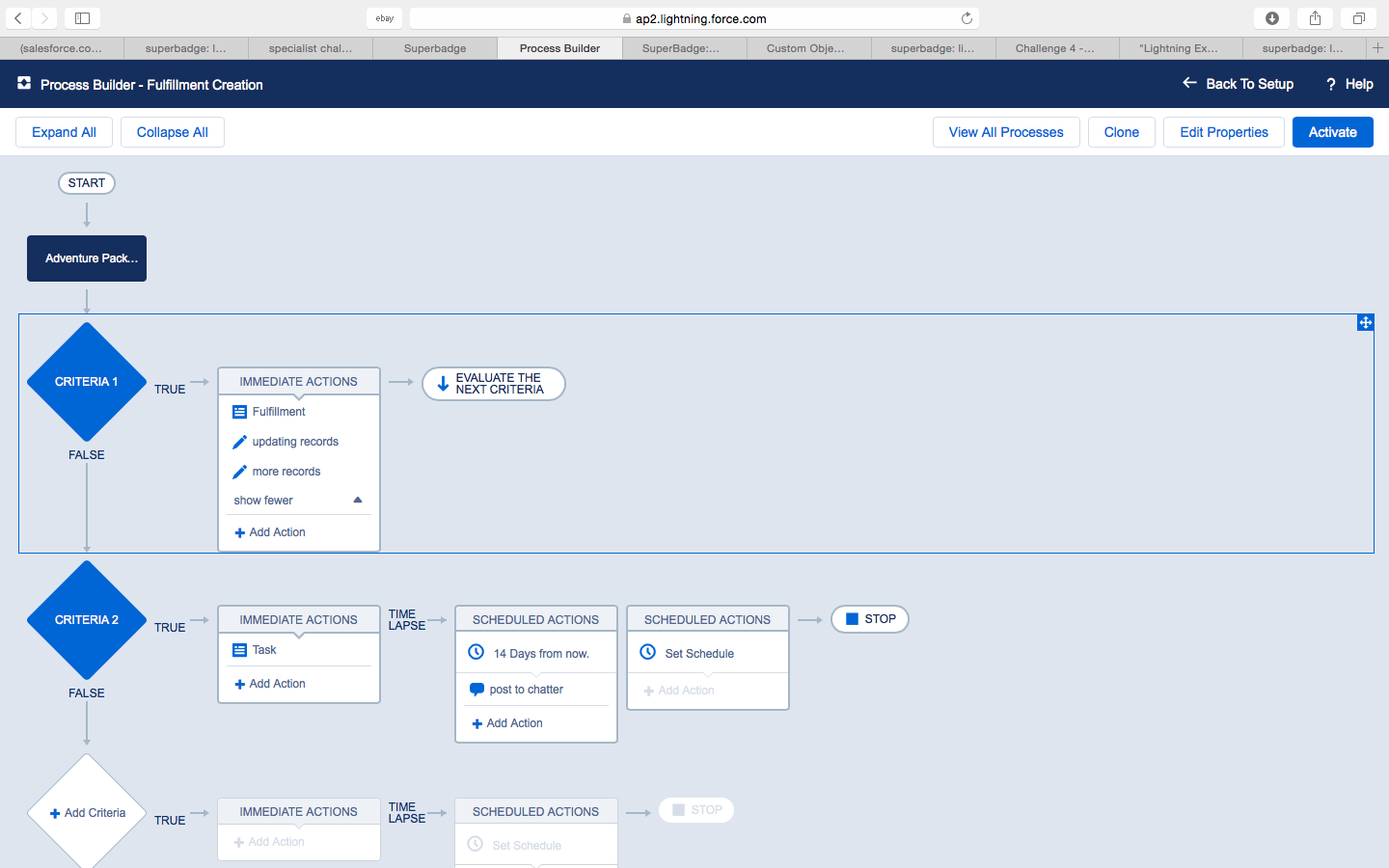Click the chatter bubble icon for post to chatter
This screenshot has height=868, width=1389.
[x=477, y=690]
